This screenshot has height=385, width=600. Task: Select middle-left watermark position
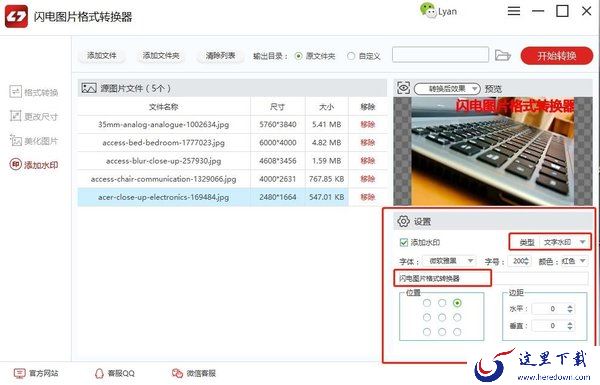(x=427, y=317)
